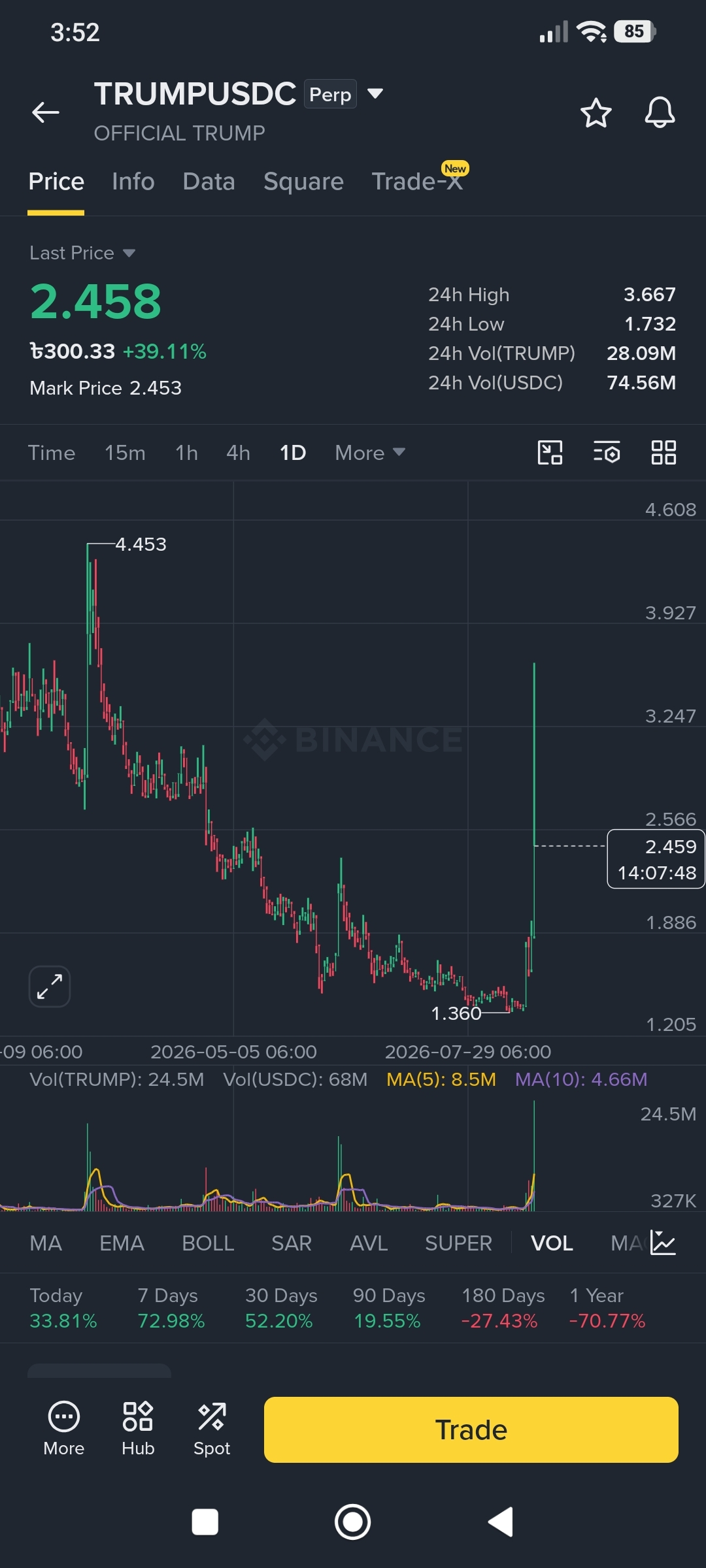This screenshot has width=706, height=1568.
Task: Select the Time chart interval
Action: [x=52, y=452]
